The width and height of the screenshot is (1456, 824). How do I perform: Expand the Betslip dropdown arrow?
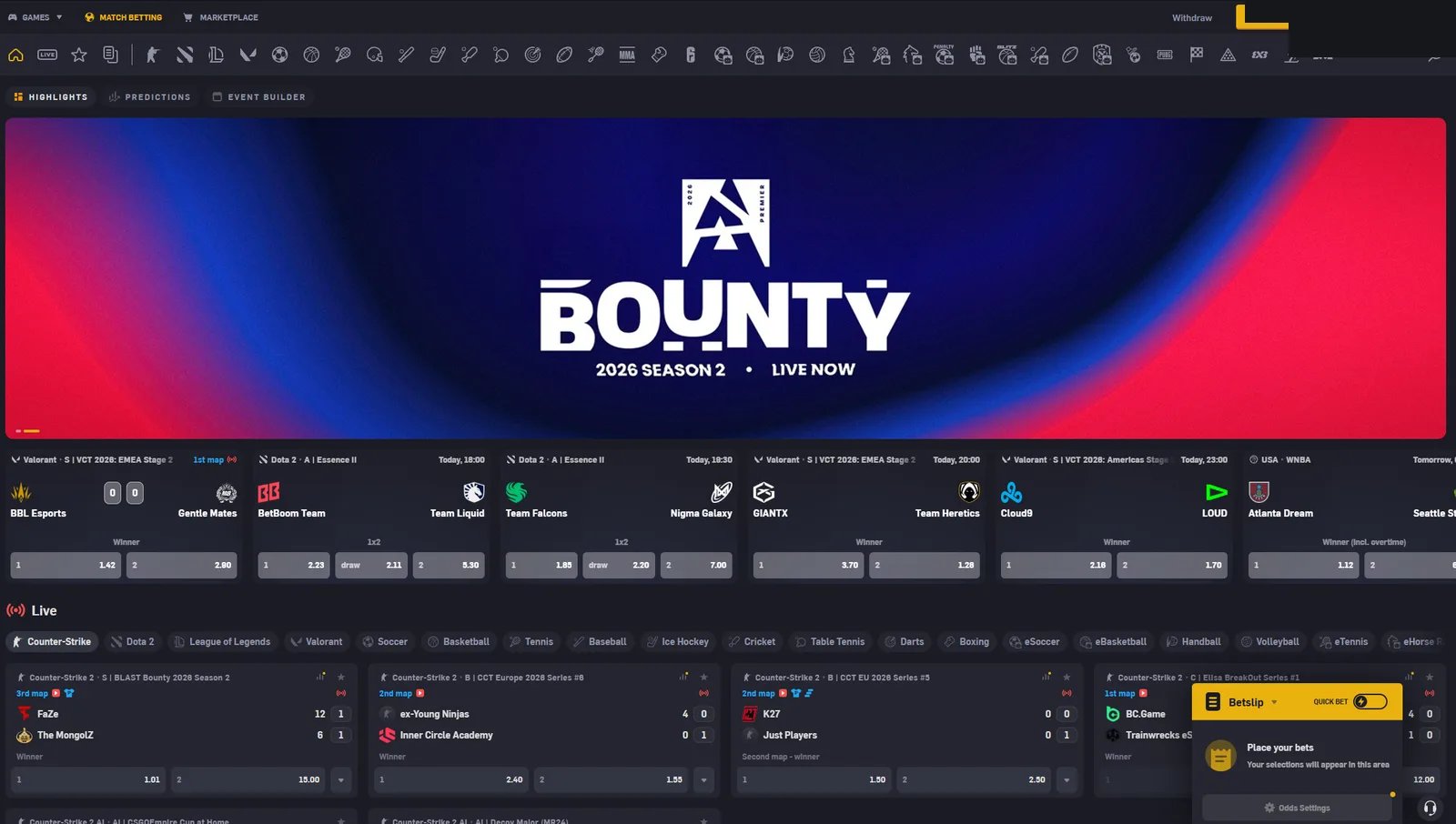click(x=1274, y=702)
